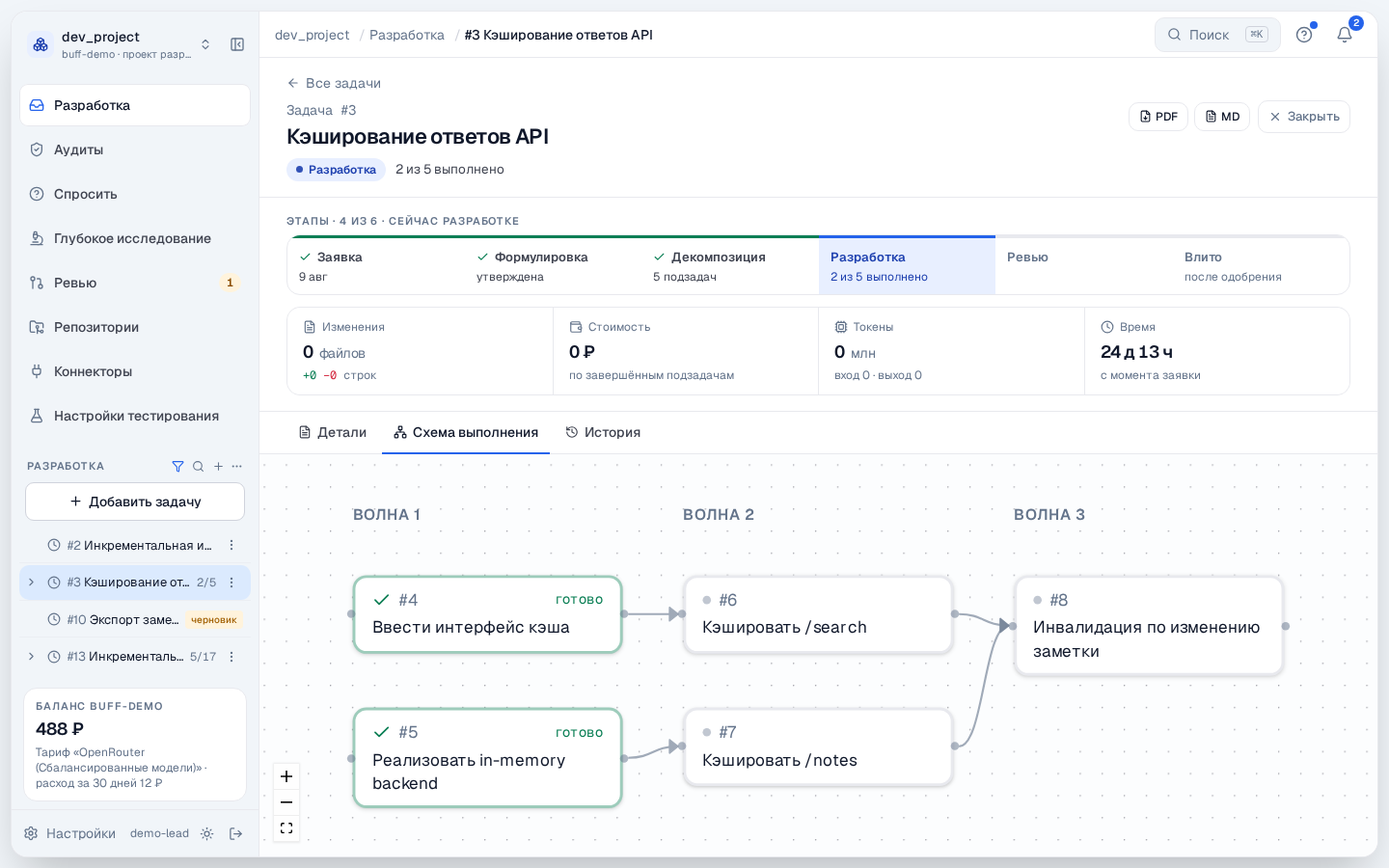
Task: Fit diagram to screen icon
Action: [x=286, y=828]
